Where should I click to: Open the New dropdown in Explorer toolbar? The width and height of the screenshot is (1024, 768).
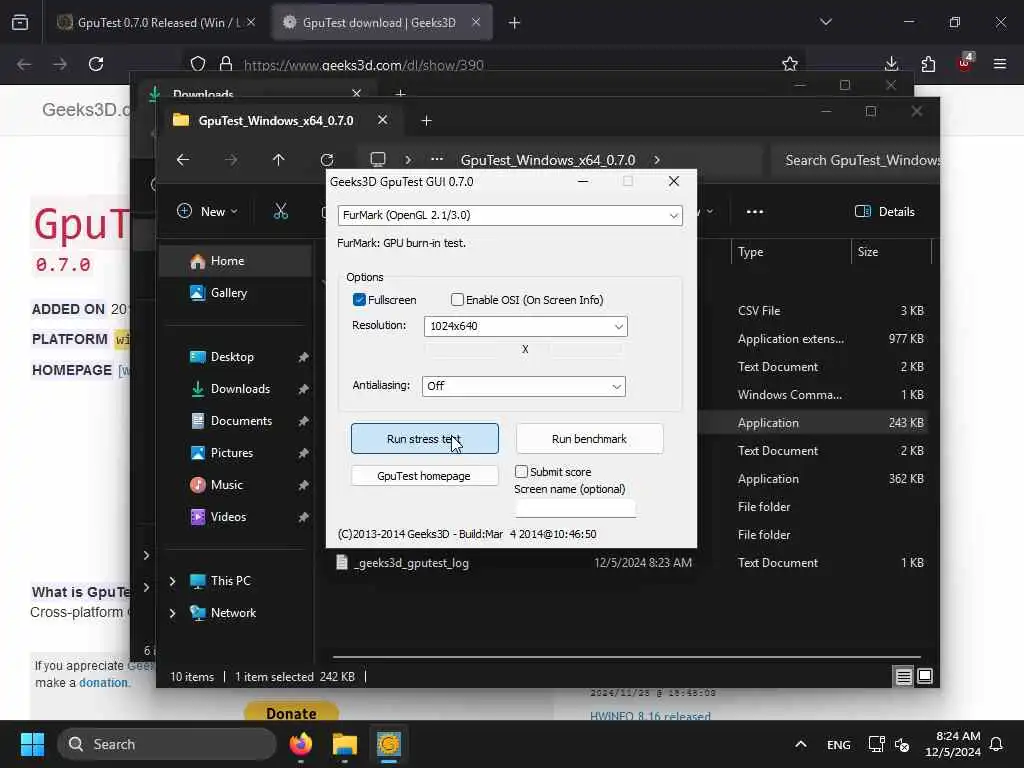pos(208,212)
